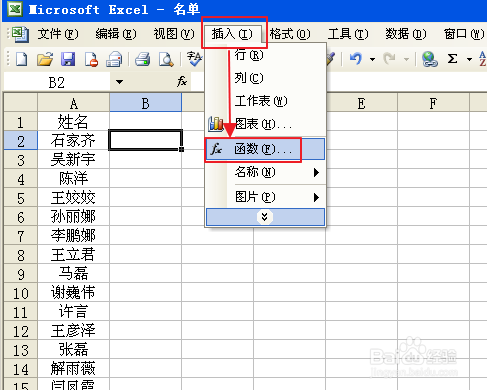Open the AutoSum functions dropdown arrow

click(x=469, y=60)
